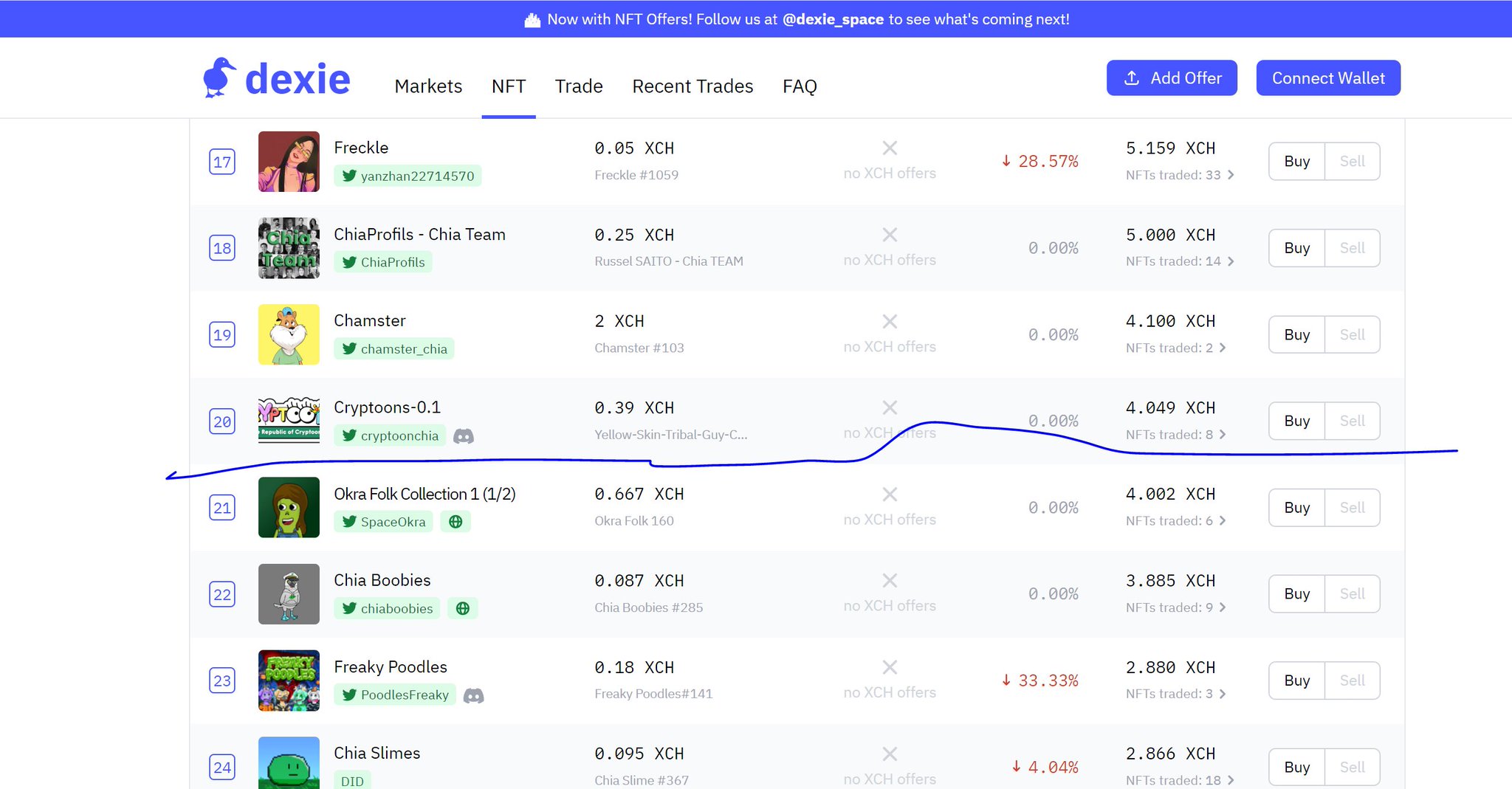The width and height of the screenshot is (1512, 789).
Task: Click the Chia Slimes DID badge
Action: (x=352, y=780)
